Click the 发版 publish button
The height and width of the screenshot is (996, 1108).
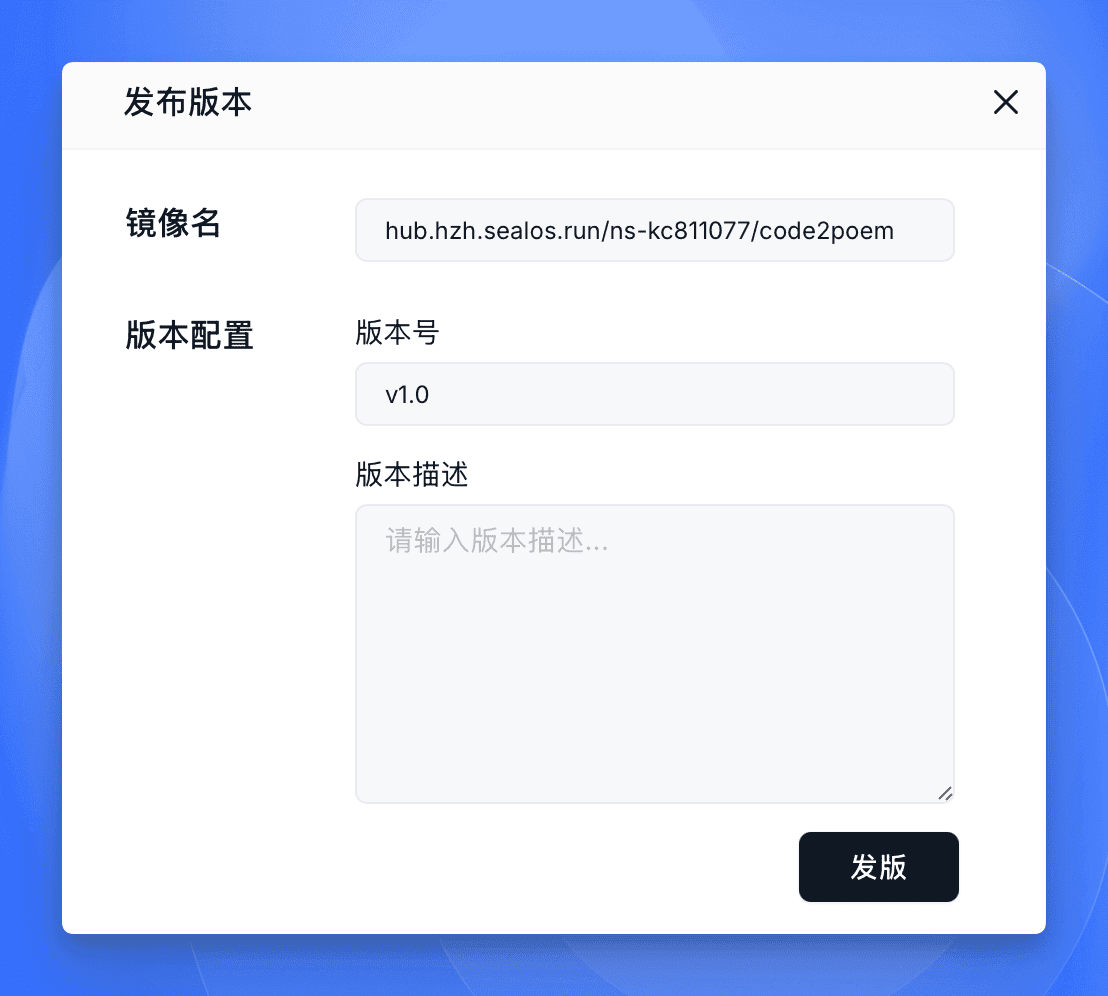coord(878,867)
